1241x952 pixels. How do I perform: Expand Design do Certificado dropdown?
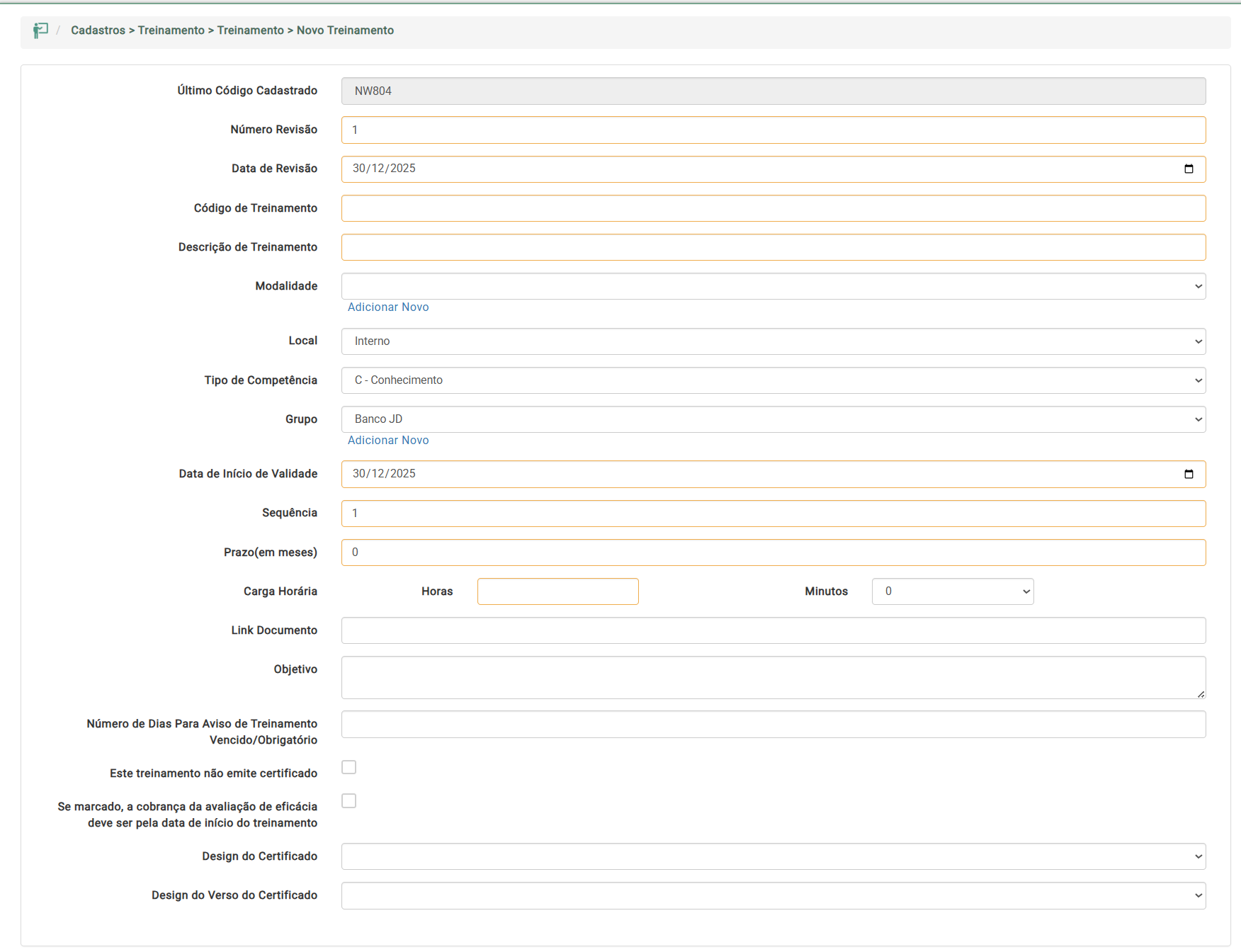[x=773, y=856]
